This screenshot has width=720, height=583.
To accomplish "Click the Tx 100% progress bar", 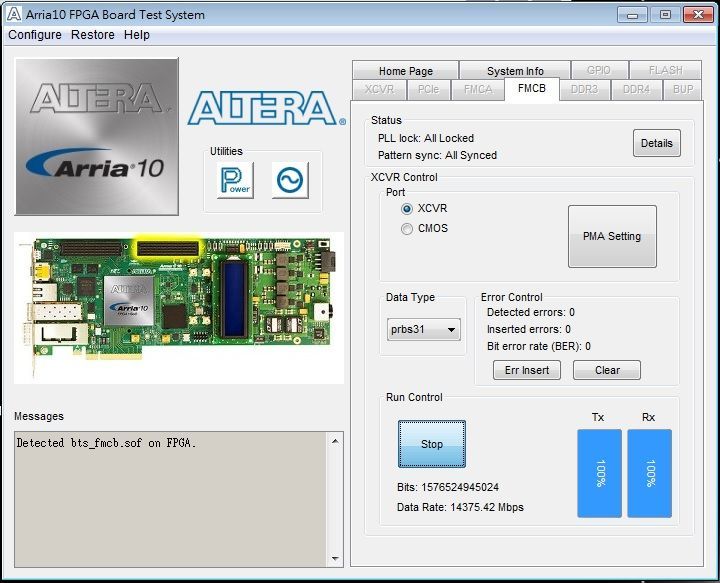I will pyautogui.click(x=599, y=474).
